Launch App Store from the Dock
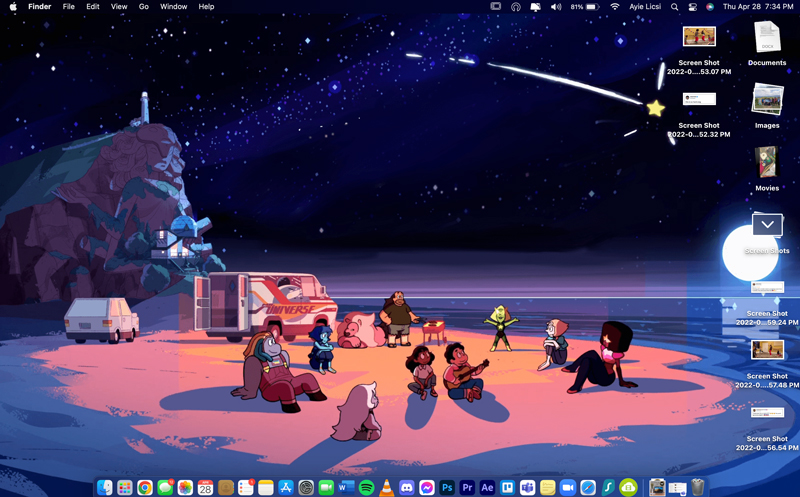Viewport: 800px width, 497px height. (x=286, y=487)
